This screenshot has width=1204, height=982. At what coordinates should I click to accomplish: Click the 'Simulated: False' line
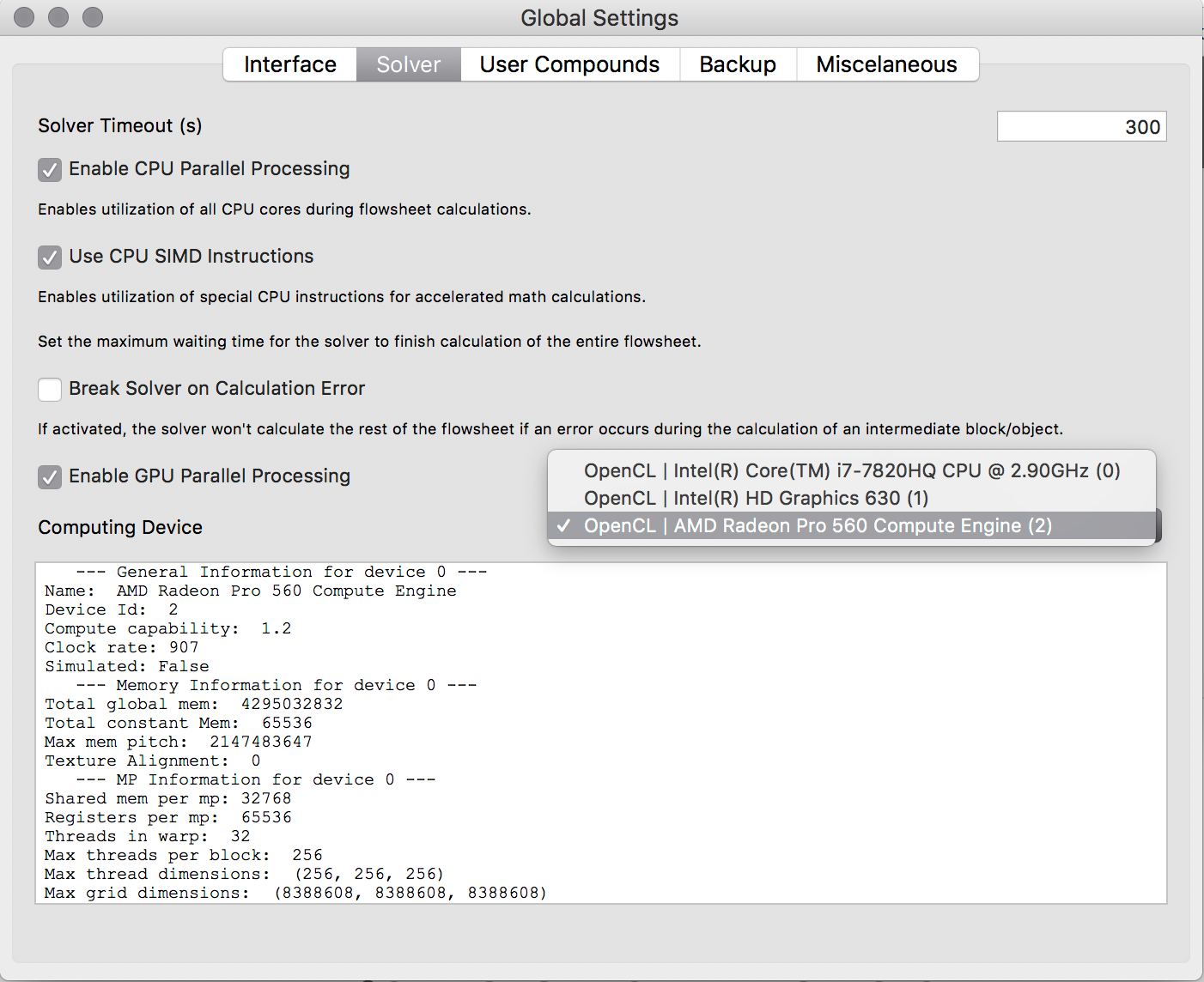click(x=127, y=666)
